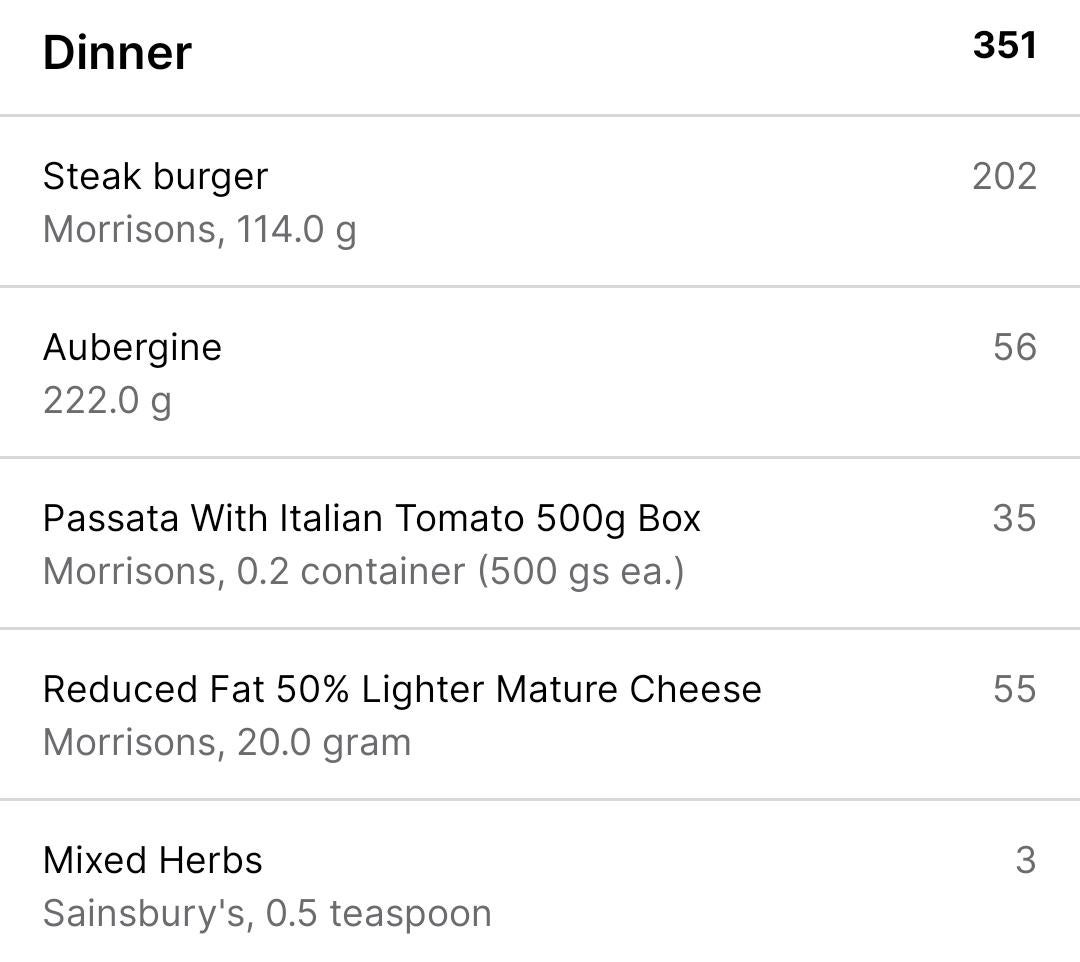Open the Mixed Herbs entry
1080x962 pixels.
pos(540,881)
